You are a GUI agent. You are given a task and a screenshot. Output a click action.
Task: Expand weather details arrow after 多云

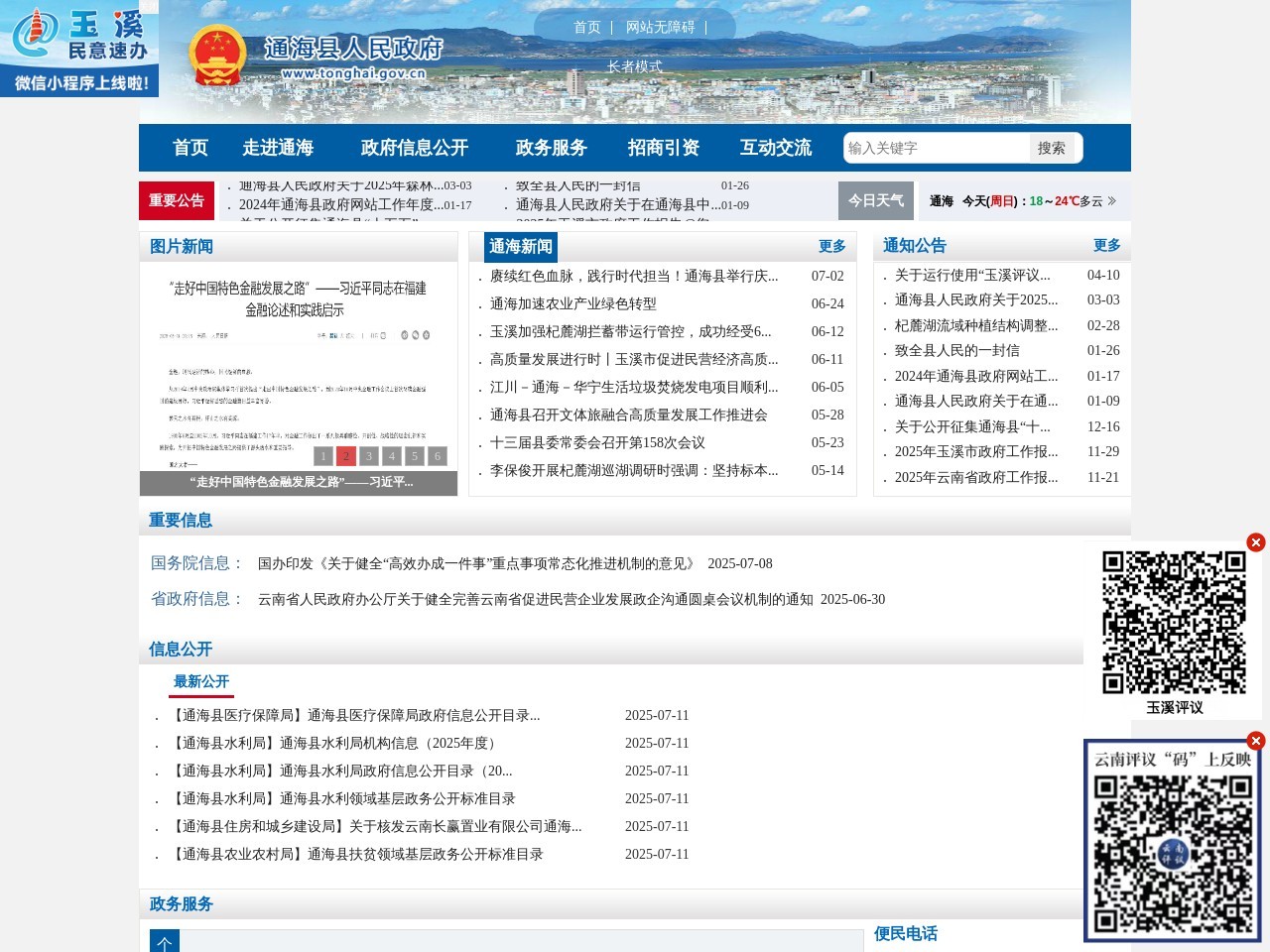[1112, 201]
